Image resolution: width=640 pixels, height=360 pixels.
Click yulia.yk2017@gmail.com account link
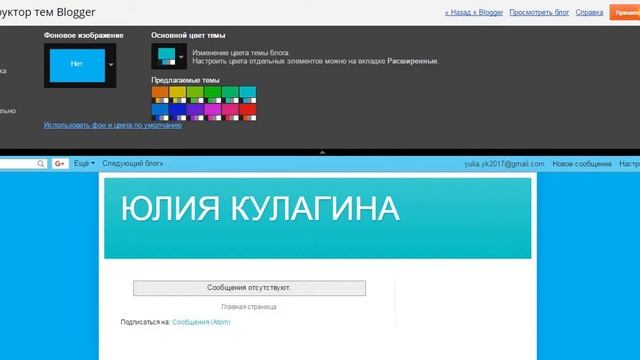(504, 164)
